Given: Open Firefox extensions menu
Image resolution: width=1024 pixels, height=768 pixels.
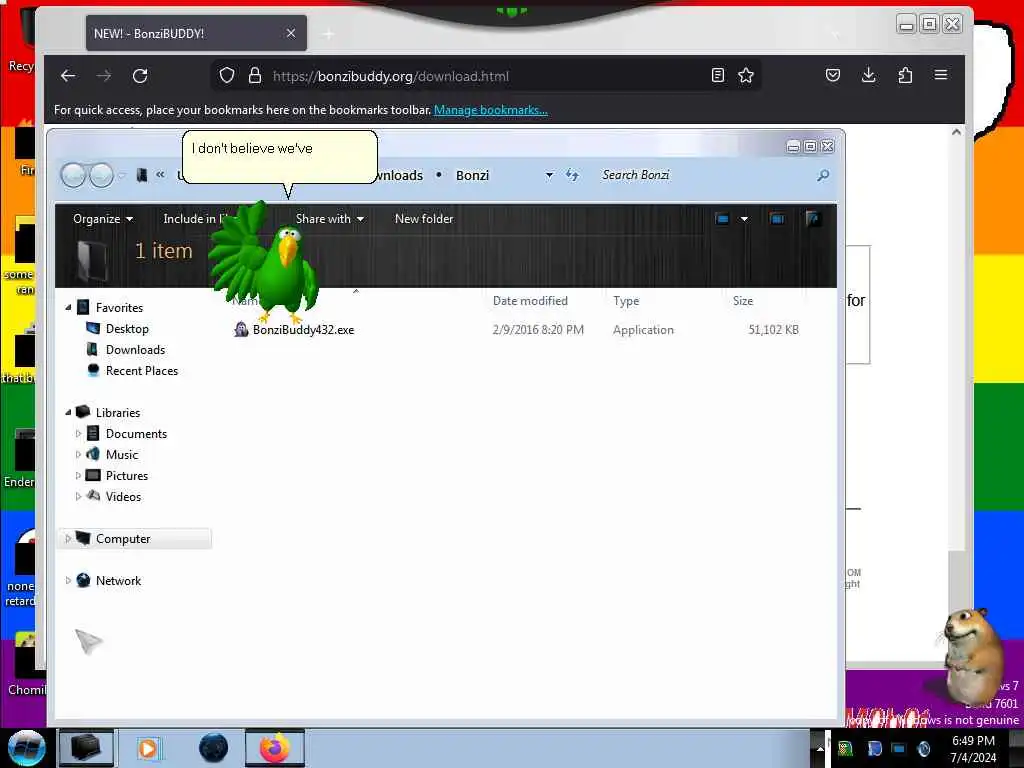Looking at the screenshot, I should pyautogui.click(x=904, y=75).
